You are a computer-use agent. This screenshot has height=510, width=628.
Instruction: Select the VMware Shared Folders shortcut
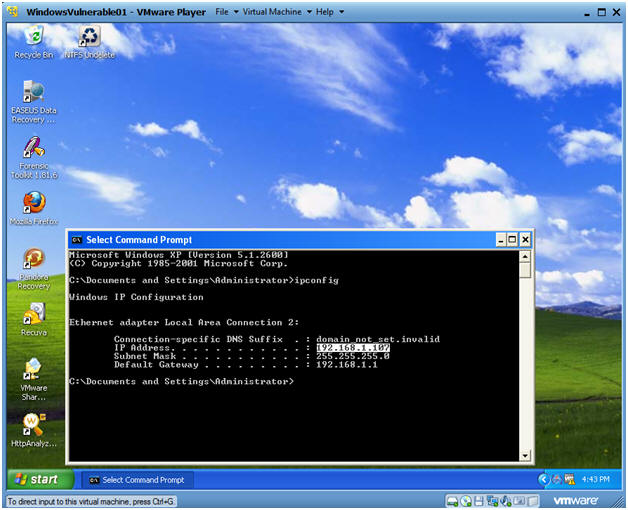pos(34,379)
